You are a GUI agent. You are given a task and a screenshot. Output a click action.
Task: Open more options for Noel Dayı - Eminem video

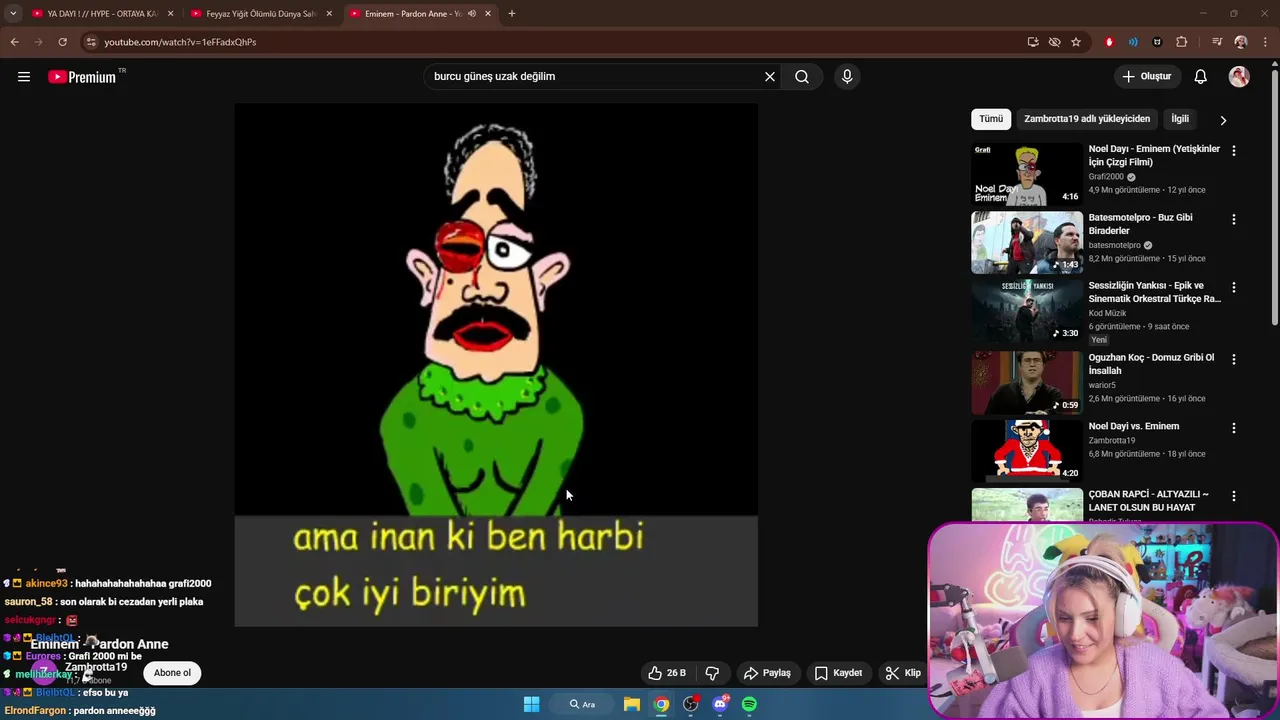(x=1233, y=151)
